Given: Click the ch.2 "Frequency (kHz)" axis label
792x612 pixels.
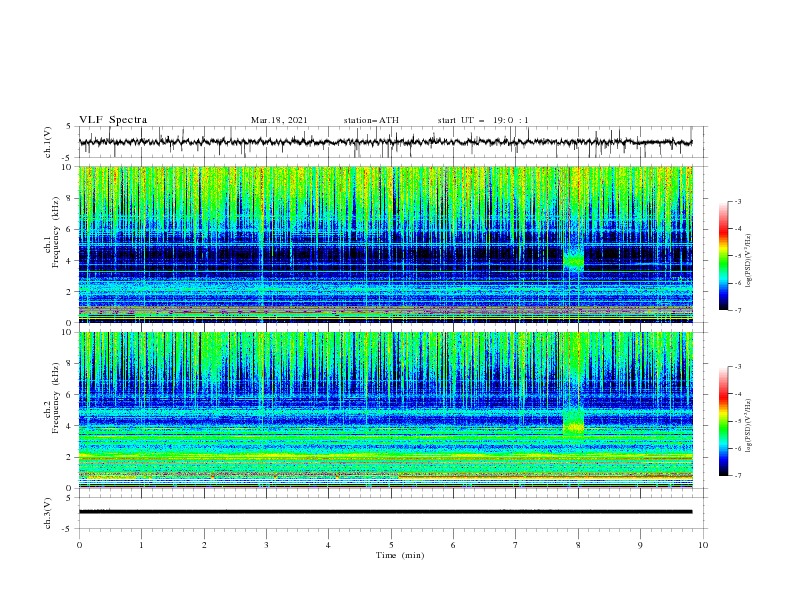Looking at the screenshot, I should (x=55, y=397).
